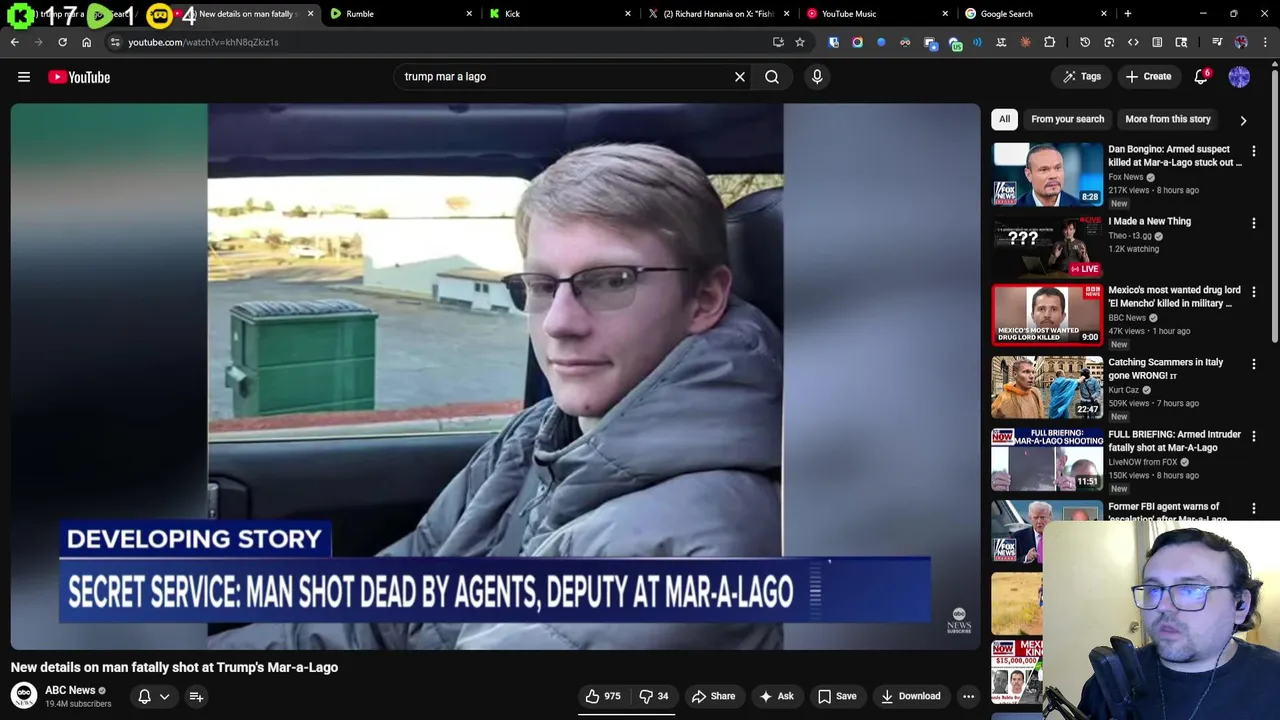This screenshot has width=1280, height=720.
Task: Select the From your search chip
Action: [x=1068, y=119]
